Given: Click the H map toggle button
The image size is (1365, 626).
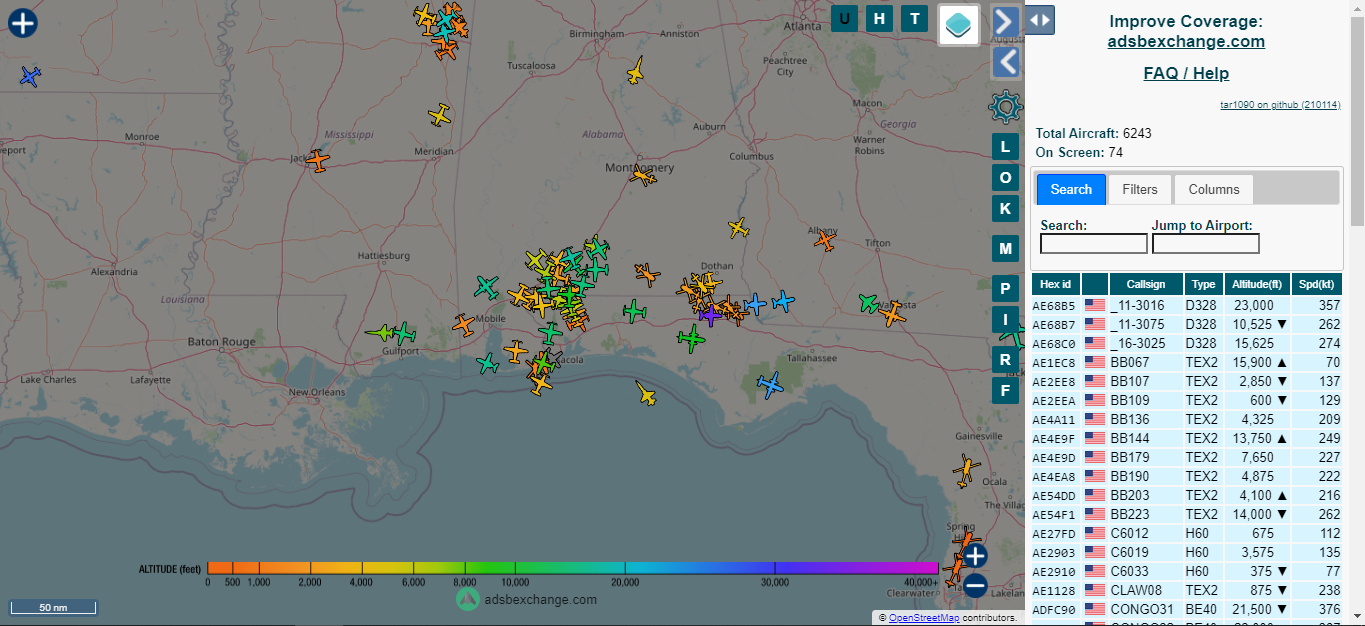Looking at the screenshot, I should coord(879,18).
